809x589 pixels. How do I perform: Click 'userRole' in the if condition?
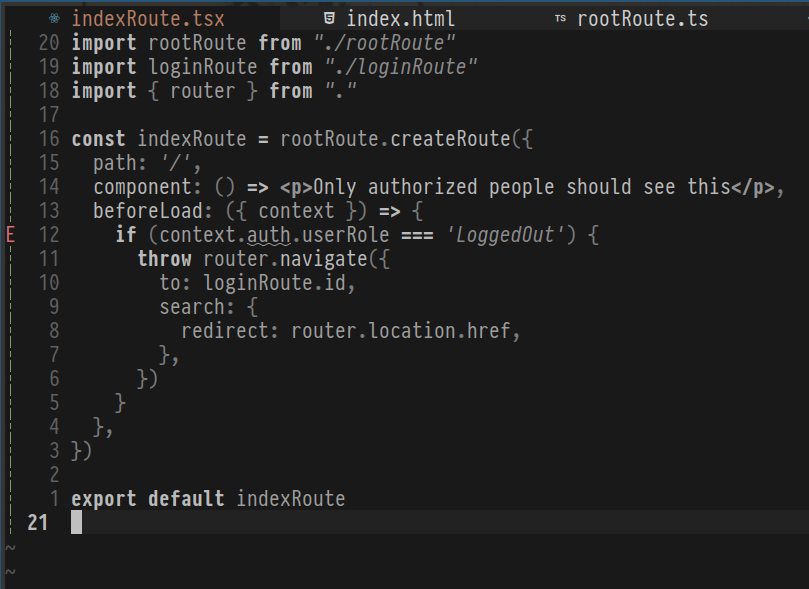coord(345,235)
